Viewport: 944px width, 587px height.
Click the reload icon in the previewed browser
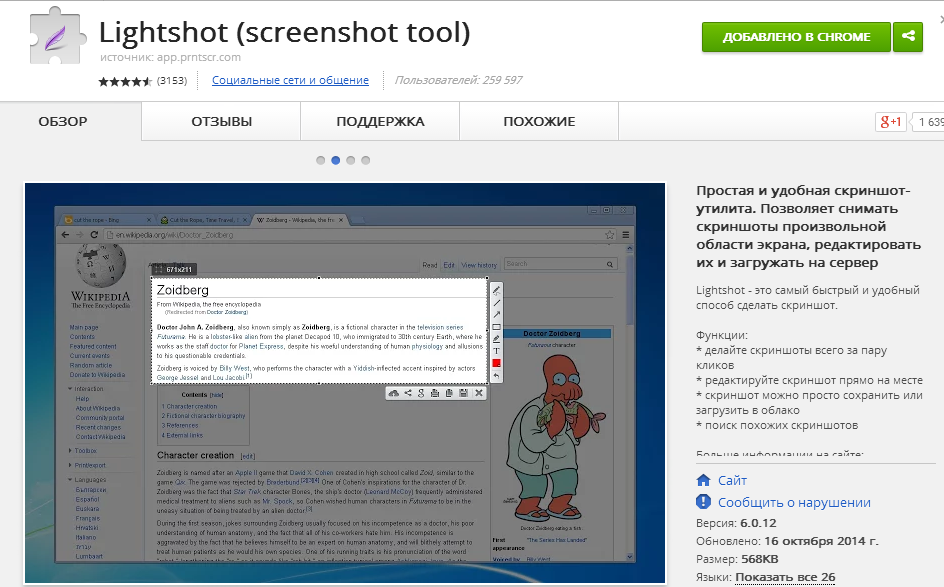point(94,235)
